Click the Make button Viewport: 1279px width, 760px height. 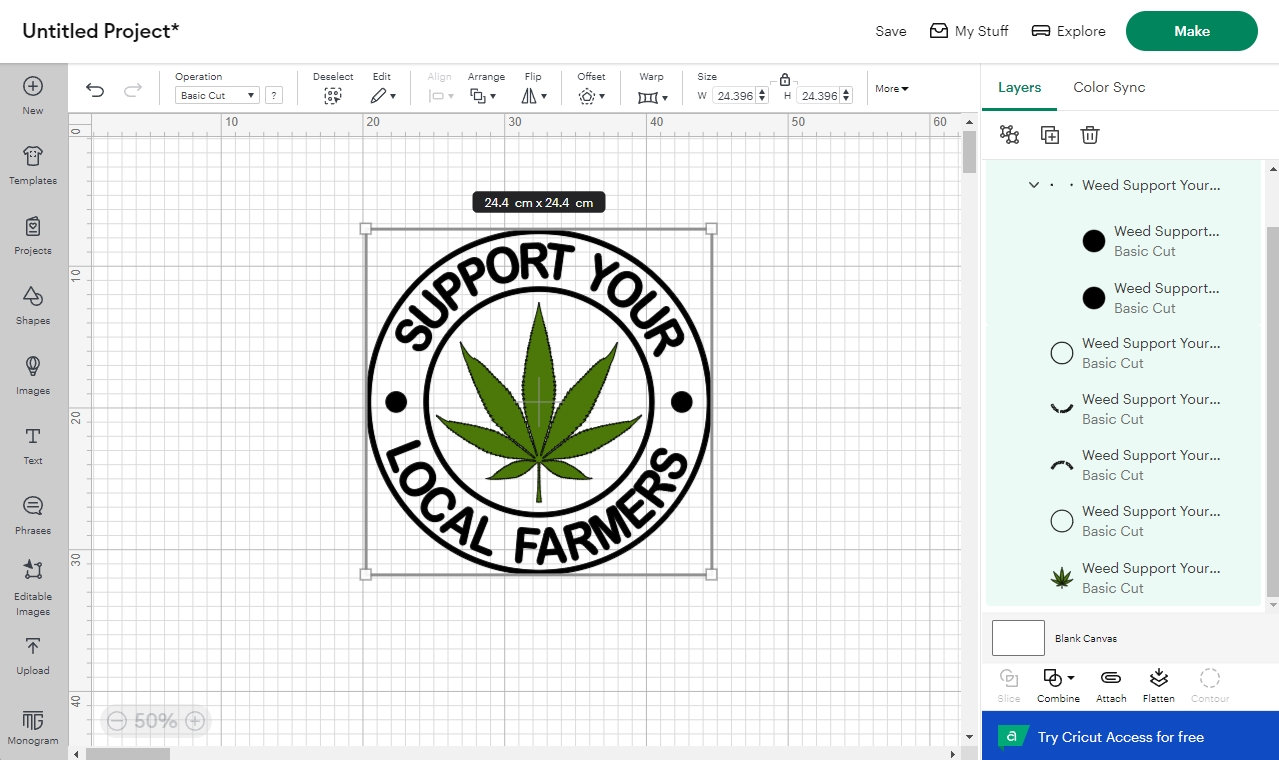[1190, 31]
